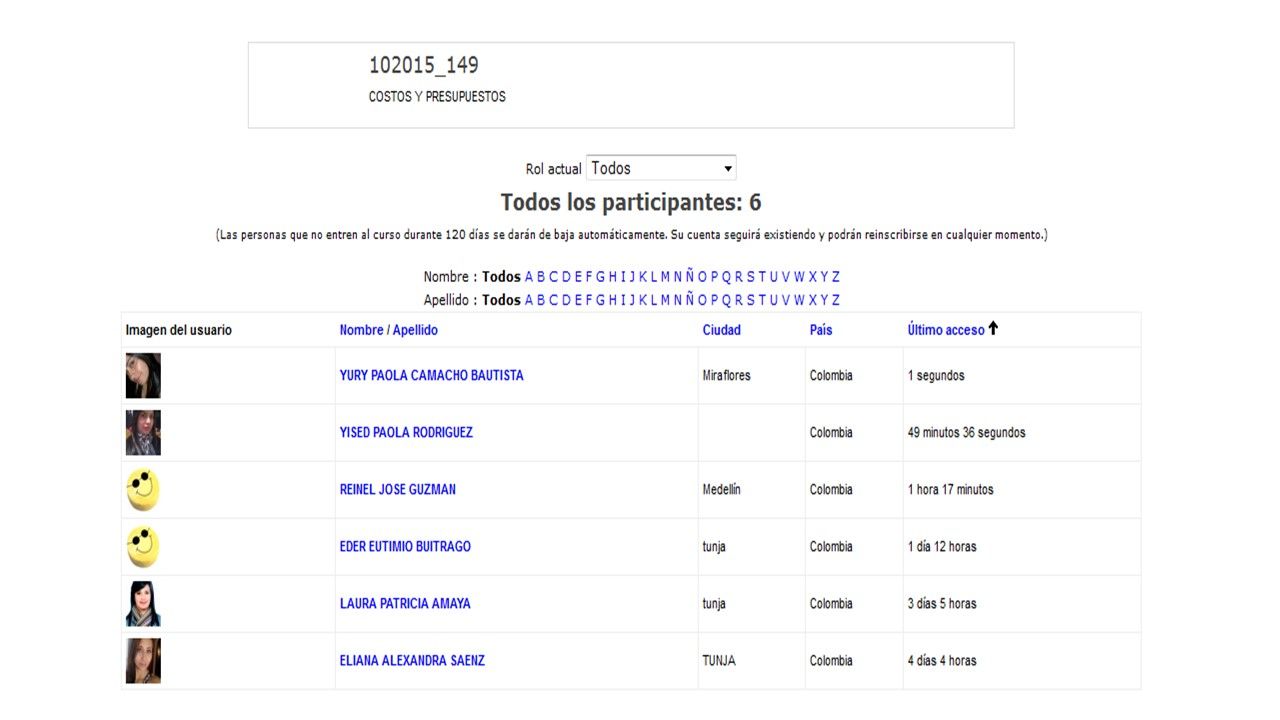Click '1 hora 17 minutos' access value
Image resolution: width=1280 pixels, height=720 pixels.
(951, 490)
